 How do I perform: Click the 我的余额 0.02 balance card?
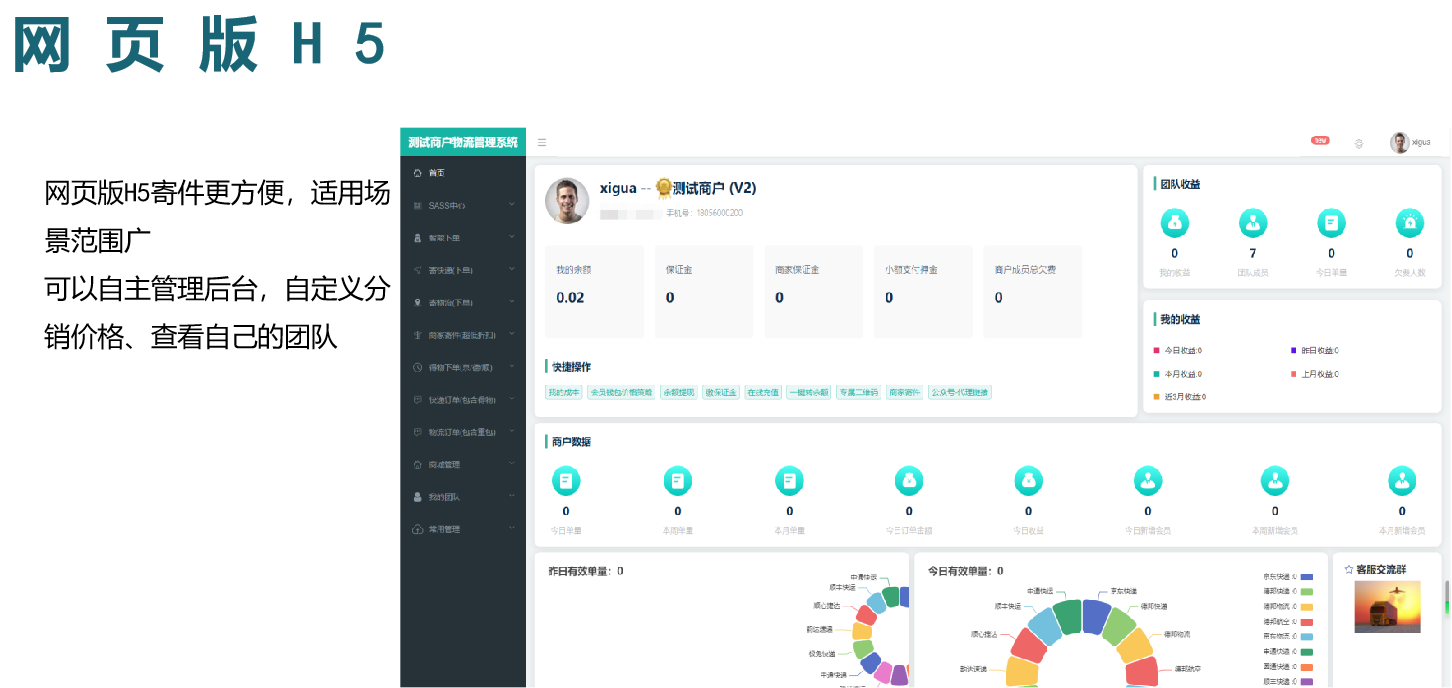594,292
